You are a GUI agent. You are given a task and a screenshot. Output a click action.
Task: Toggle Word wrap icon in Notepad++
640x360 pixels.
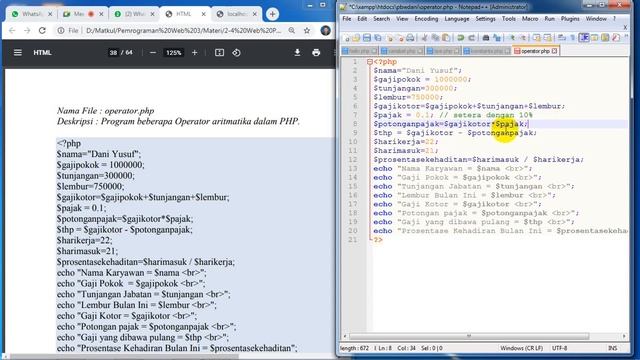[562, 38]
